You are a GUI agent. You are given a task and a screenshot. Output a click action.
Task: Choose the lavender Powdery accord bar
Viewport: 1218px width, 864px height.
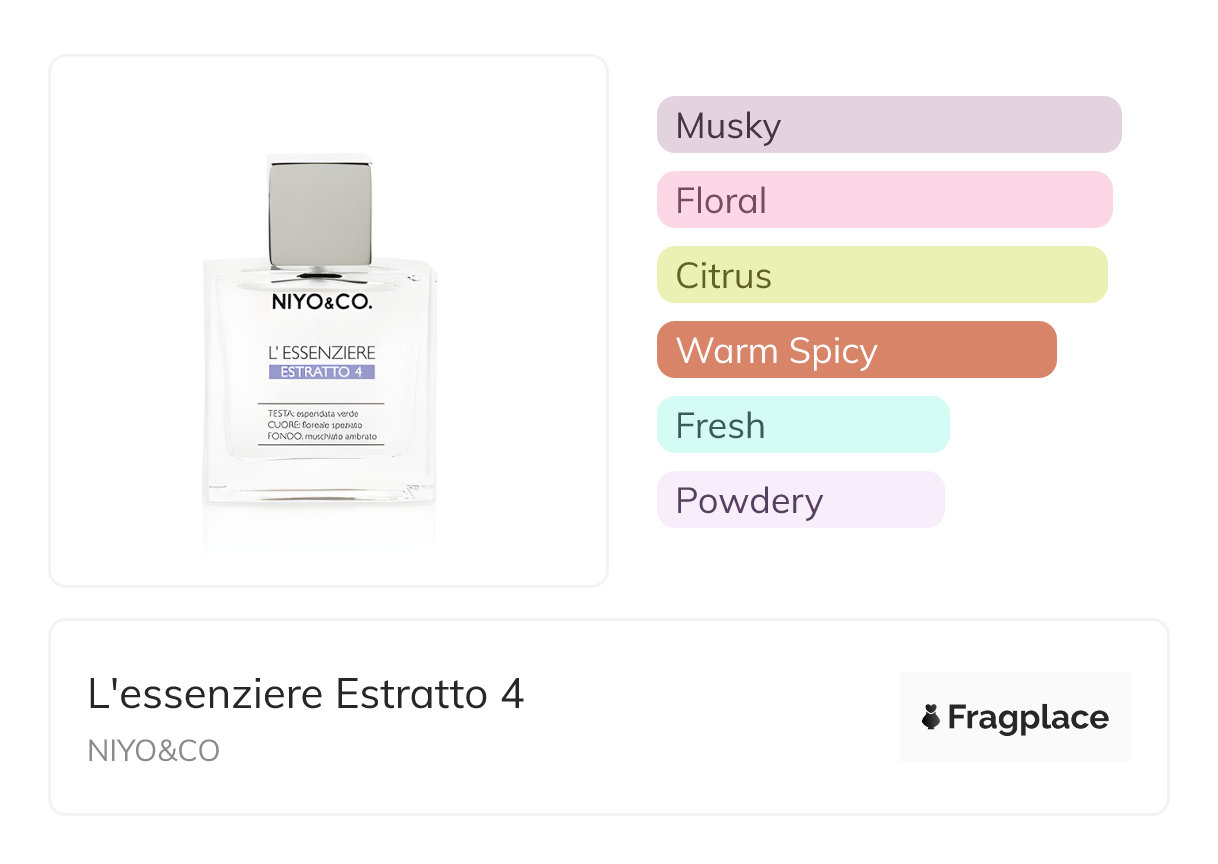coord(800,500)
